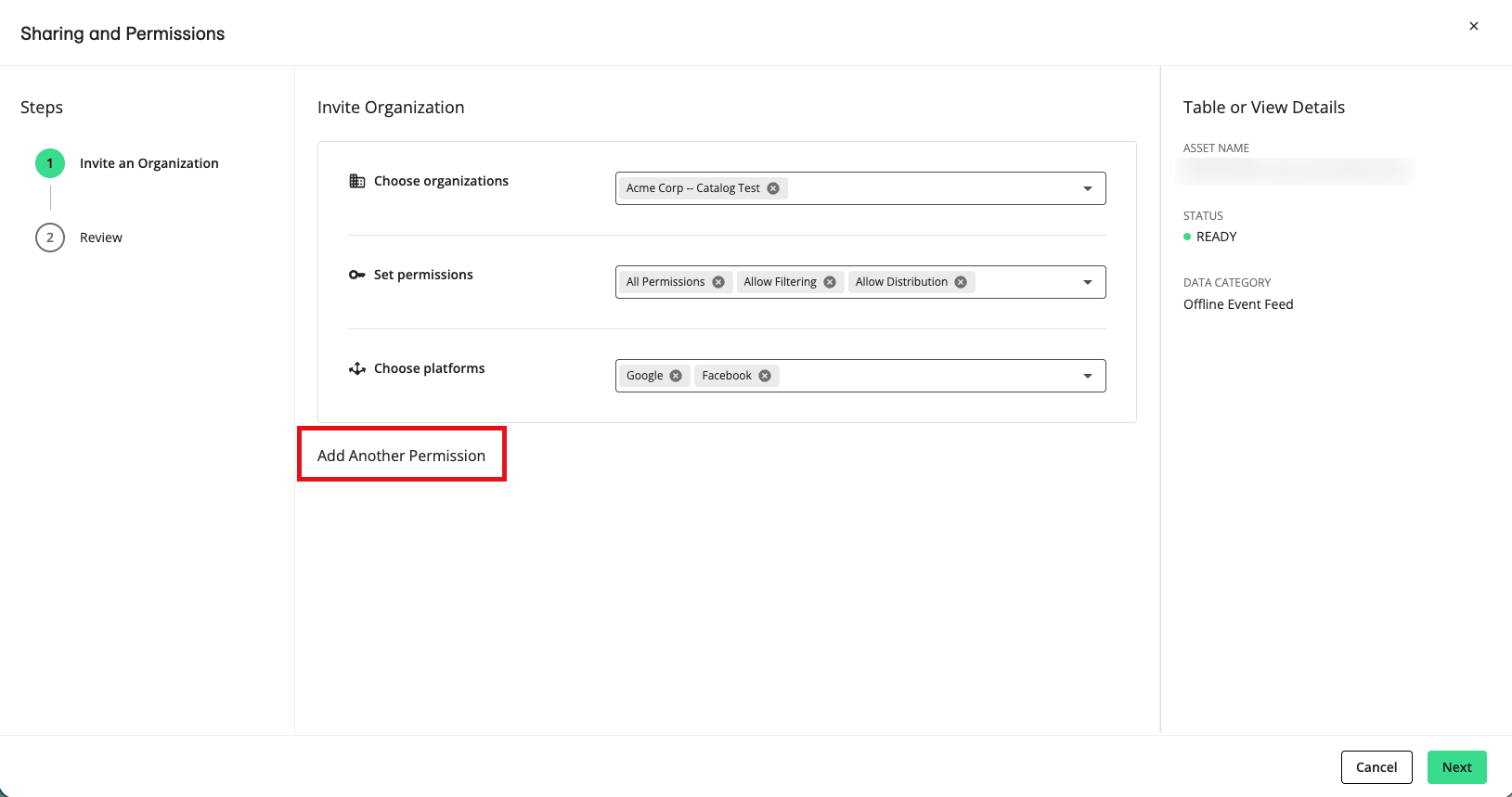Click the Allow Distribution chip label
The height and width of the screenshot is (797, 1512).
point(901,282)
